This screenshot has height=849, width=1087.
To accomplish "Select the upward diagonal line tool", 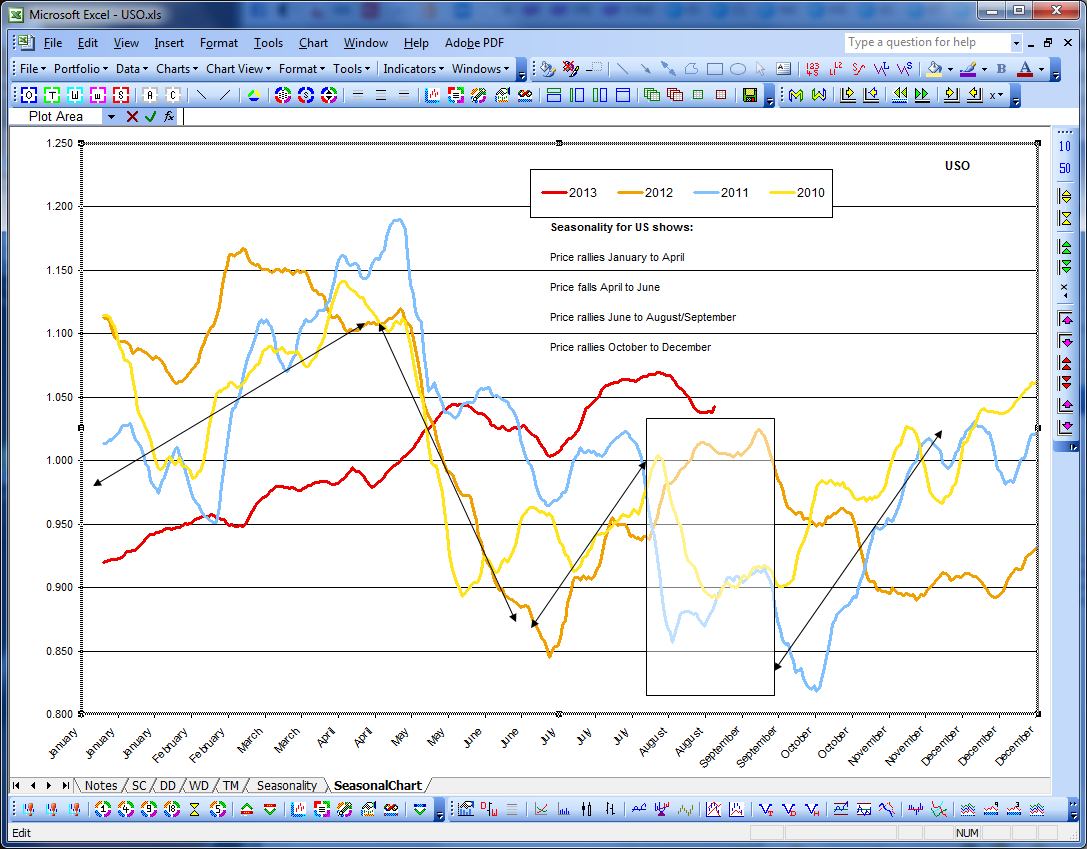I will click(225, 95).
